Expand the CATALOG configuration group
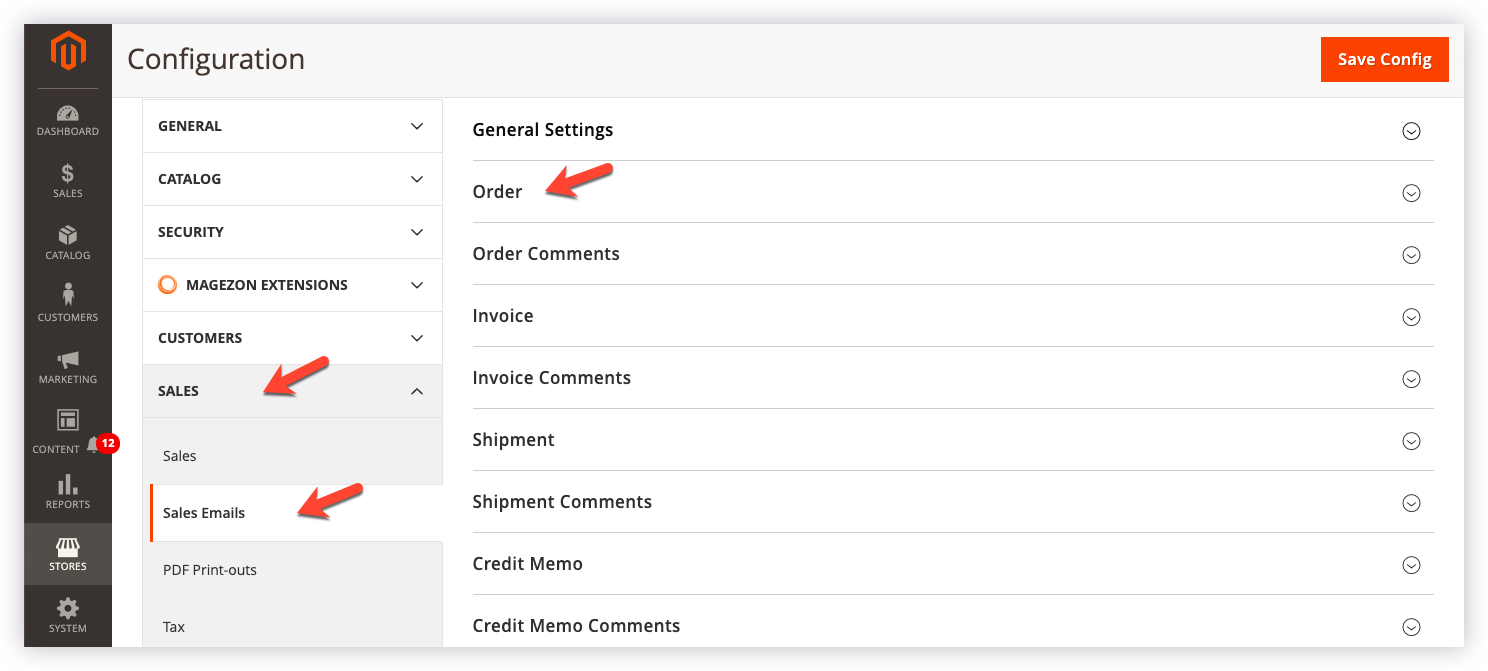The width and height of the screenshot is (1488, 671). [418, 179]
